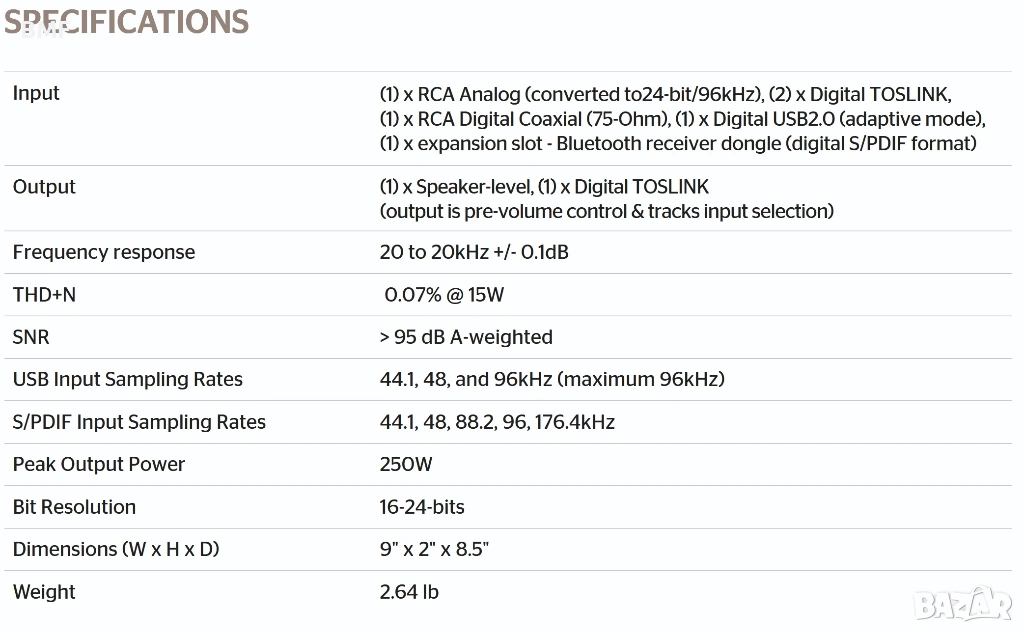Select the Weight row label
The image size is (1024, 633).
(44, 592)
